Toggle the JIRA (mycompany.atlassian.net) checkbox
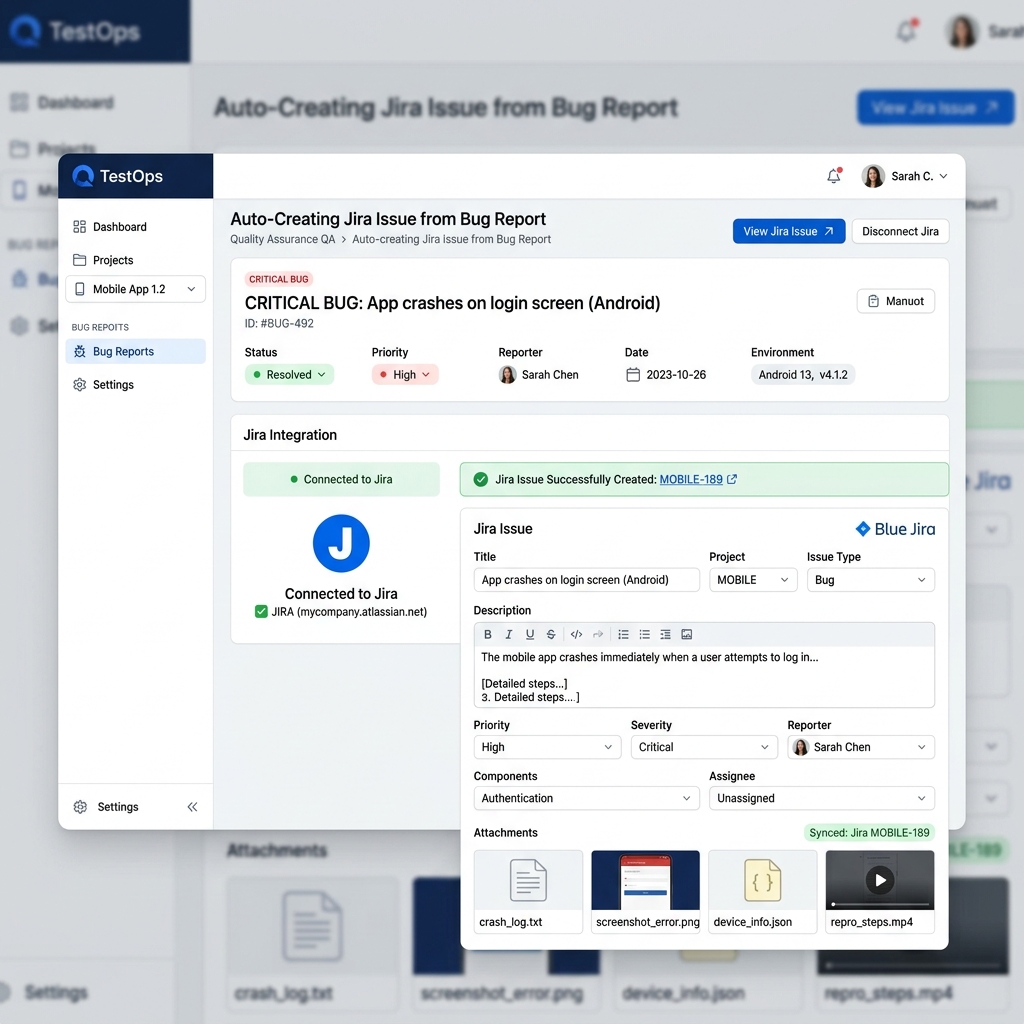 pos(261,612)
